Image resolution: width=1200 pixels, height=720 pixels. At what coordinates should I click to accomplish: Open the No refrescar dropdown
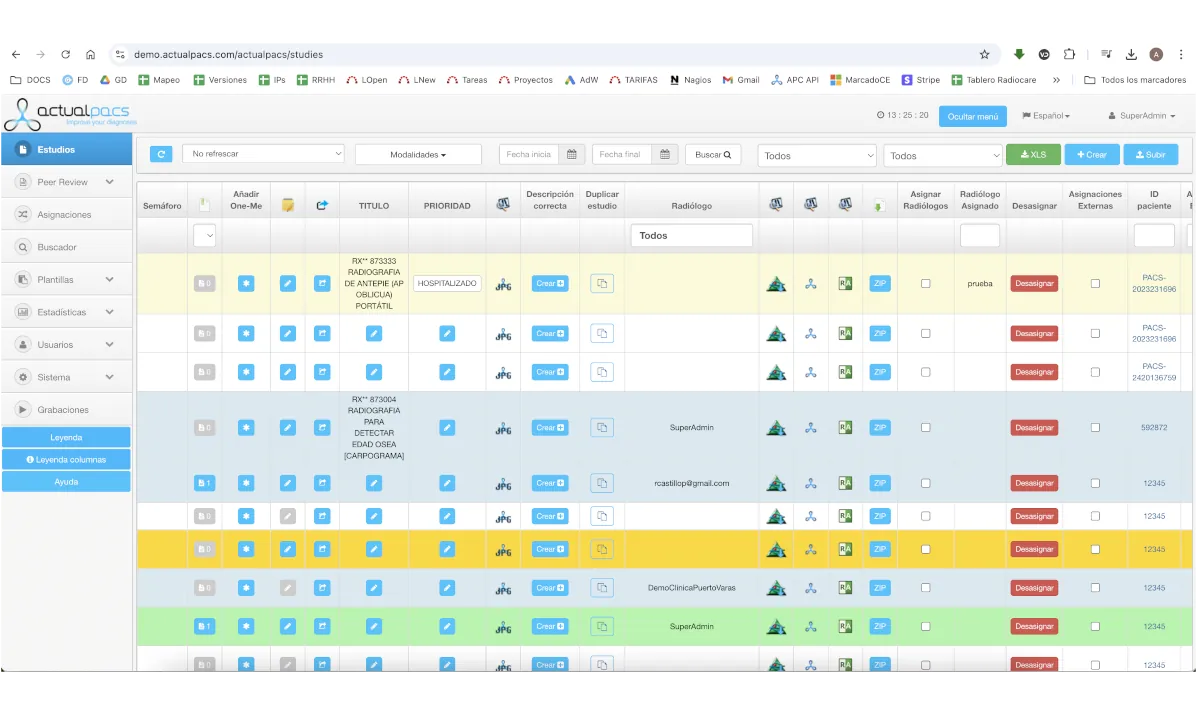pos(264,154)
